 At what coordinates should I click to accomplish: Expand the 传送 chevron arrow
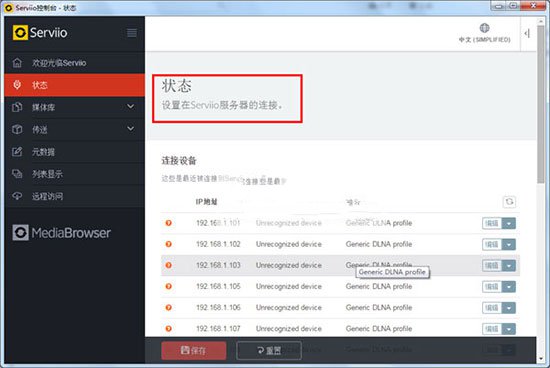(130, 128)
